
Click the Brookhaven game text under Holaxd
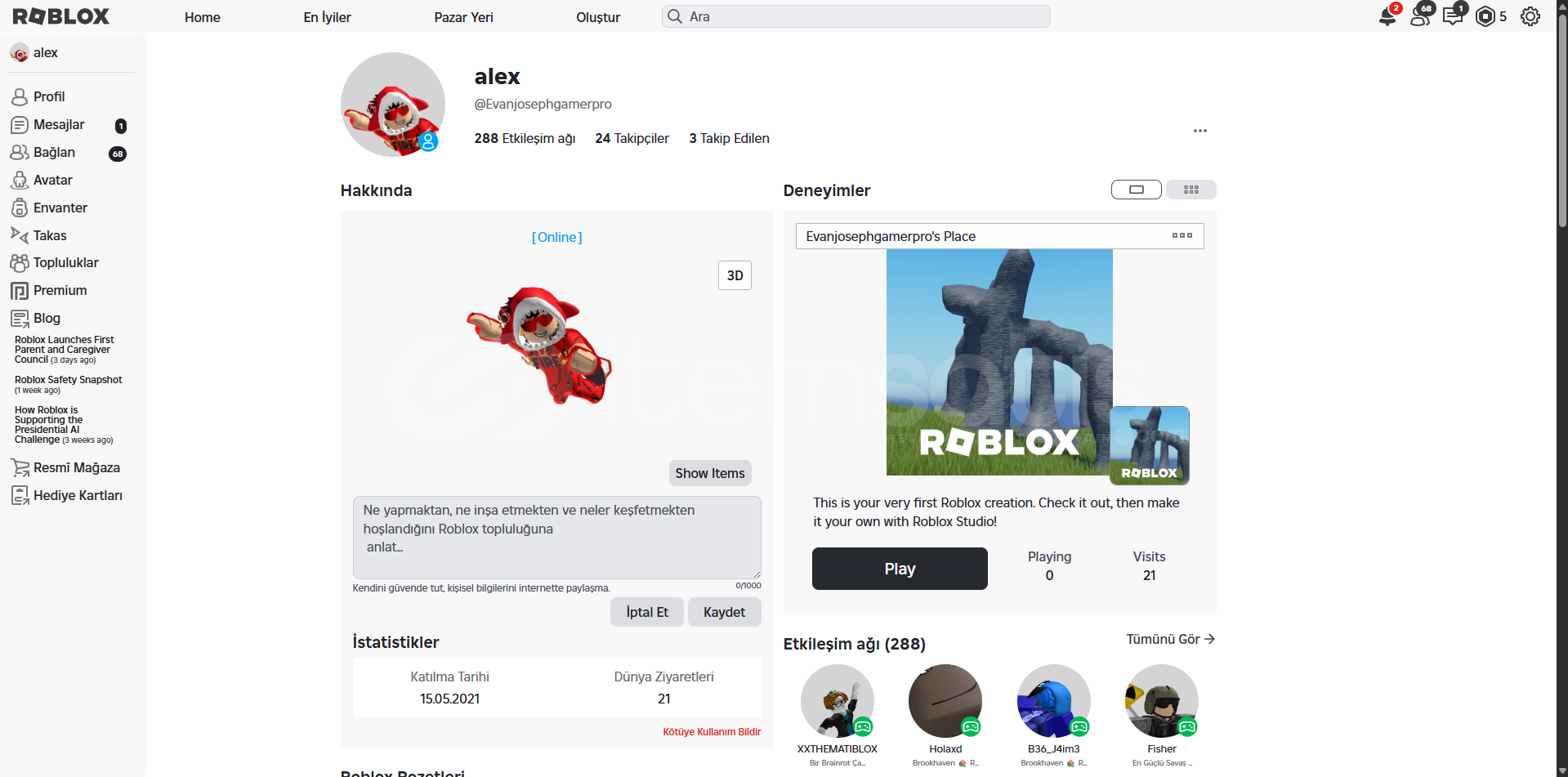pyautogui.click(x=945, y=763)
